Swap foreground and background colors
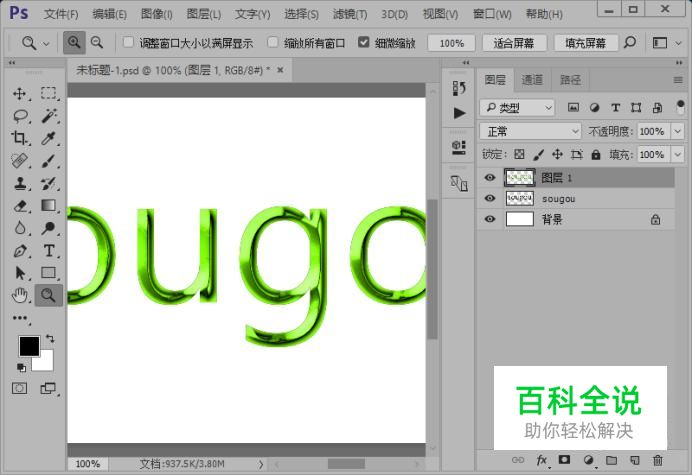The height and width of the screenshot is (475, 692). click(x=50, y=339)
